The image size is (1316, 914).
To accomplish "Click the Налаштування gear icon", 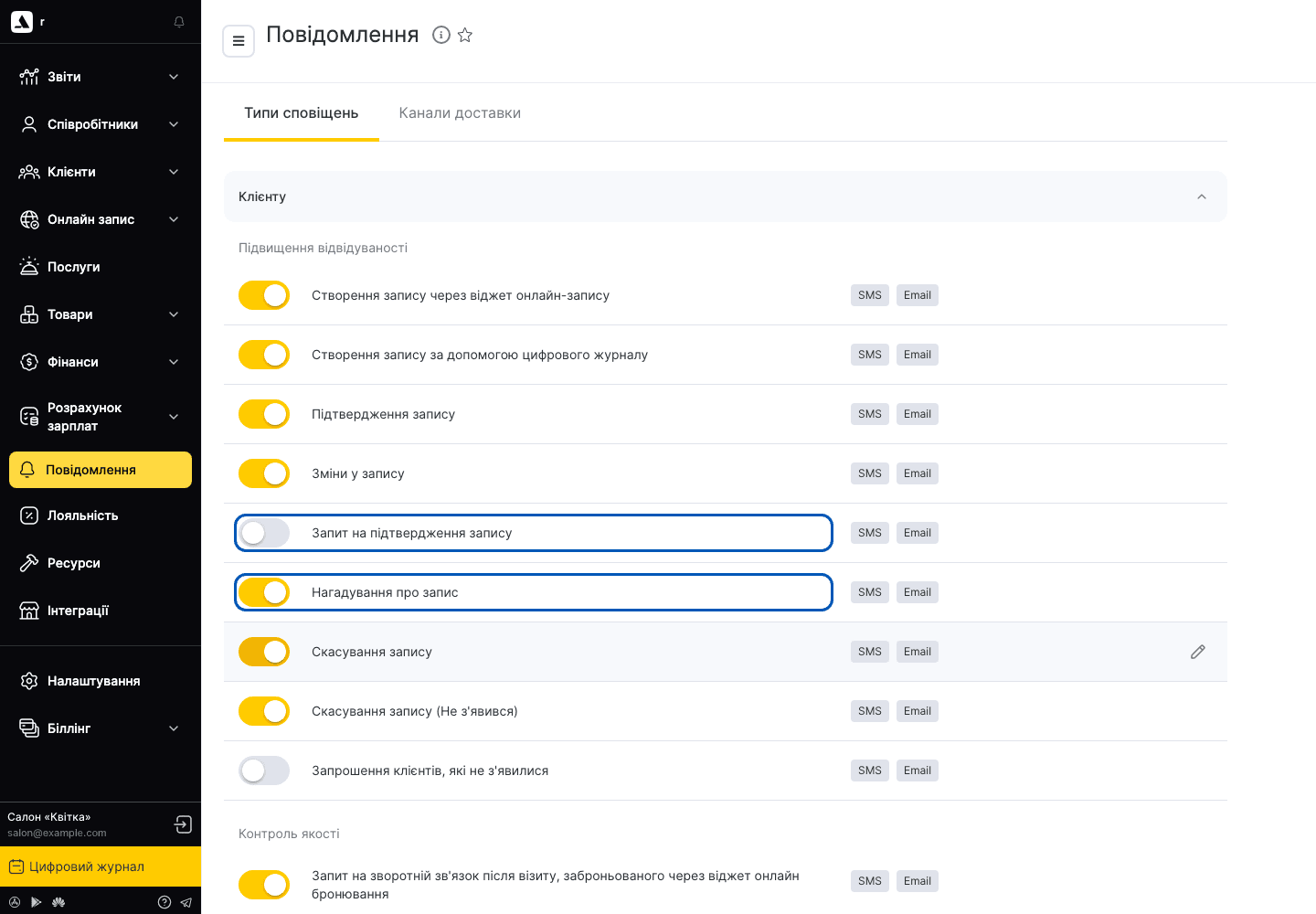I will pyautogui.click(x=29, y=681).
